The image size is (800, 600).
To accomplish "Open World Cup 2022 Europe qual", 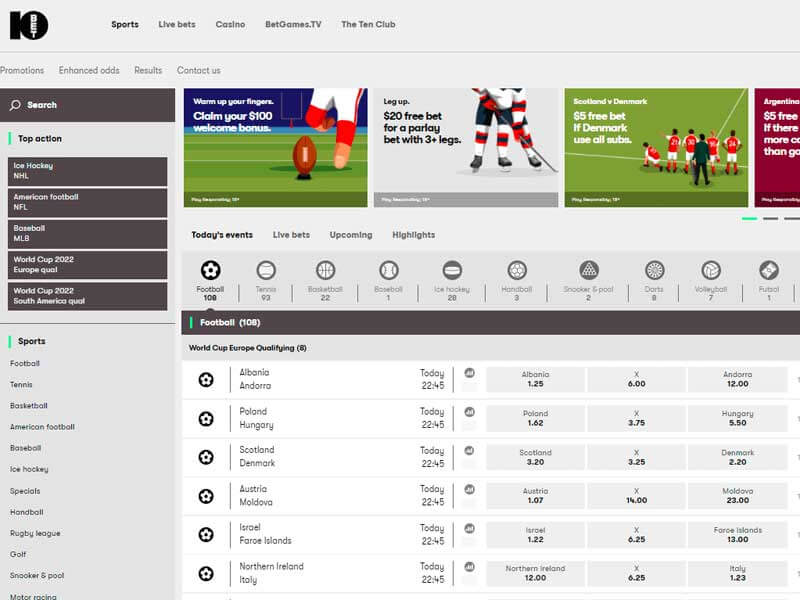I will (87, 265).
